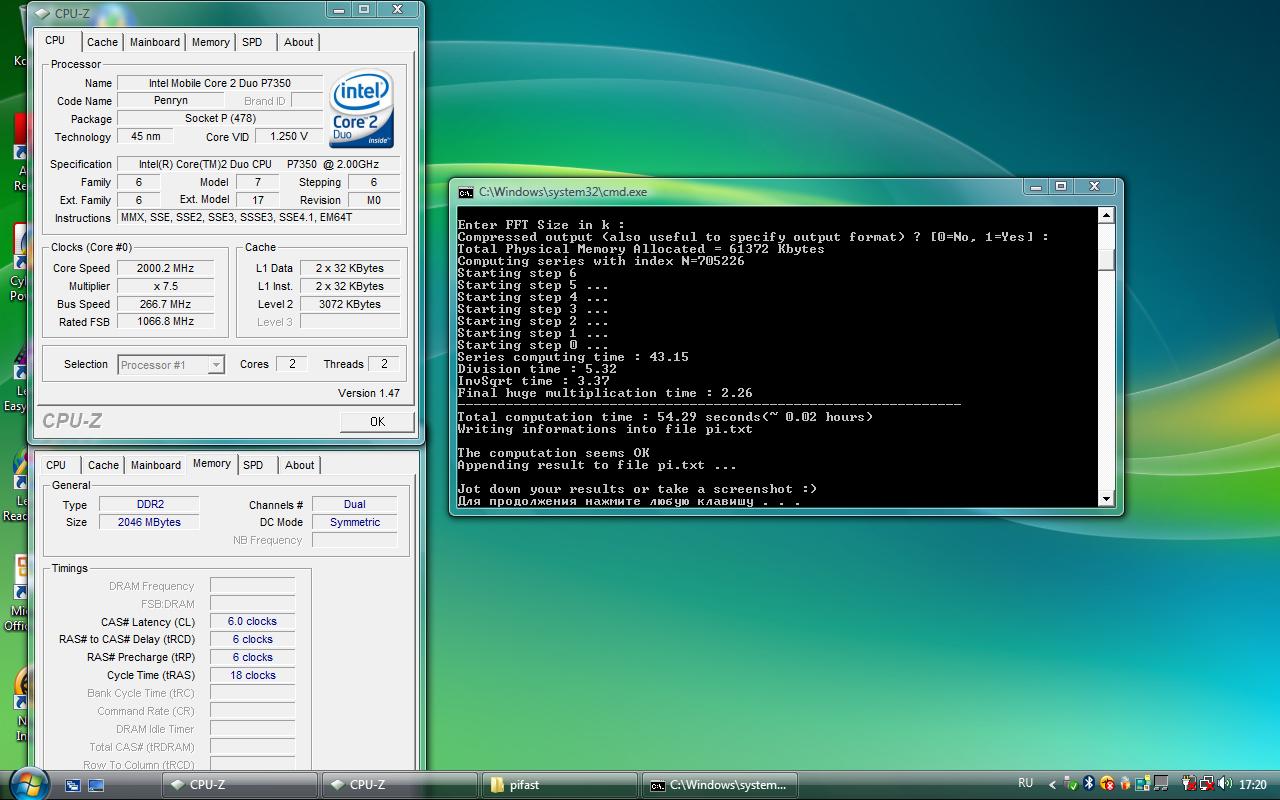
Task: Click the Core Speed value 2000.2 MHz
Action: tap(166, 268)
